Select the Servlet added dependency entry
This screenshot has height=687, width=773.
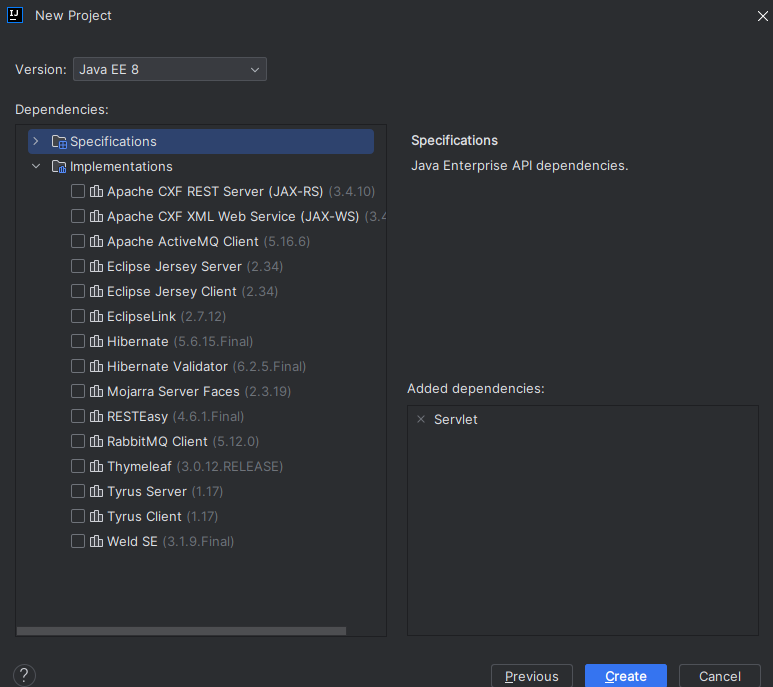click(x=456, y=419)
